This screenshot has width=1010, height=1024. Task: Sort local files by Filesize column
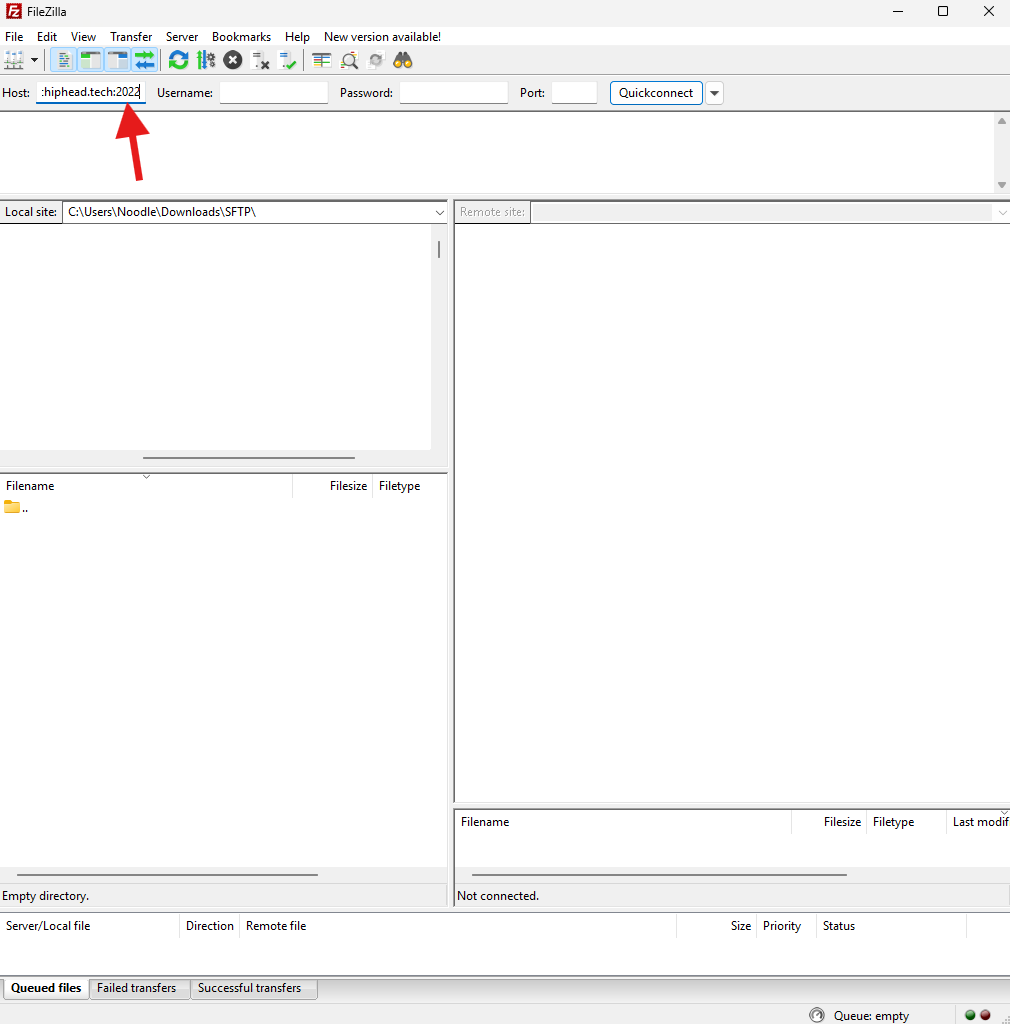333,486
